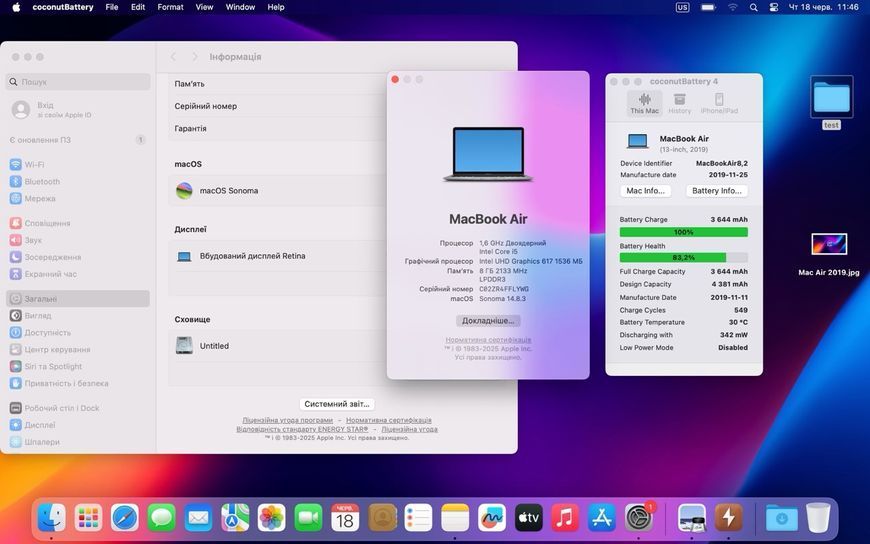Open Maps app in the Dock
Image resolution: width=870 pixels, height=544 pixels.
click(235, 518)
